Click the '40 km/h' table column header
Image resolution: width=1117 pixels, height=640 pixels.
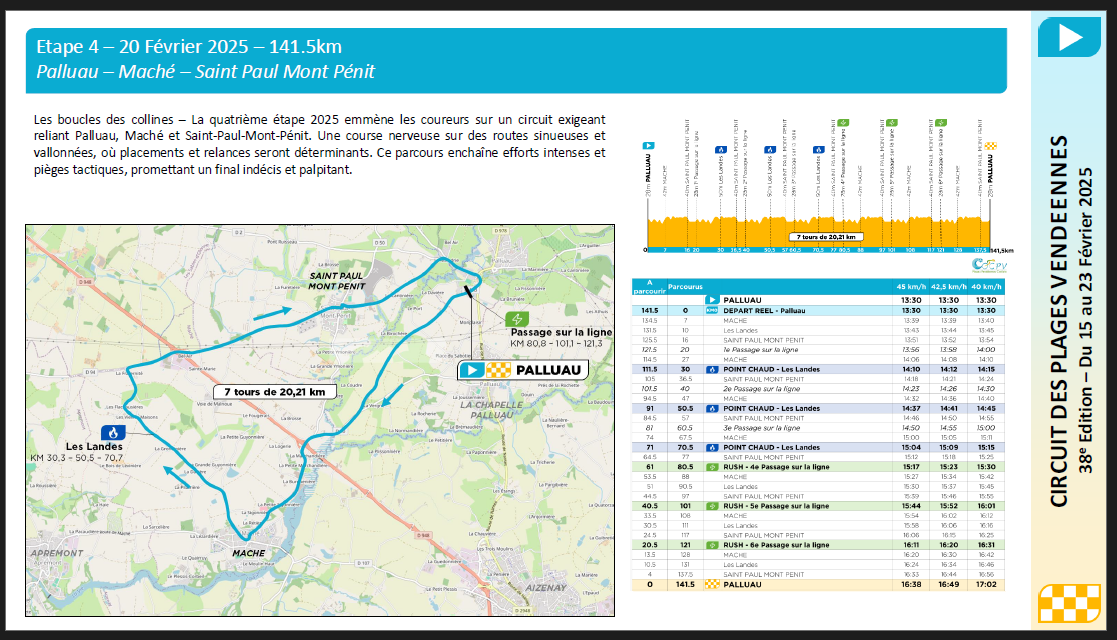click(x=986, y=287)
